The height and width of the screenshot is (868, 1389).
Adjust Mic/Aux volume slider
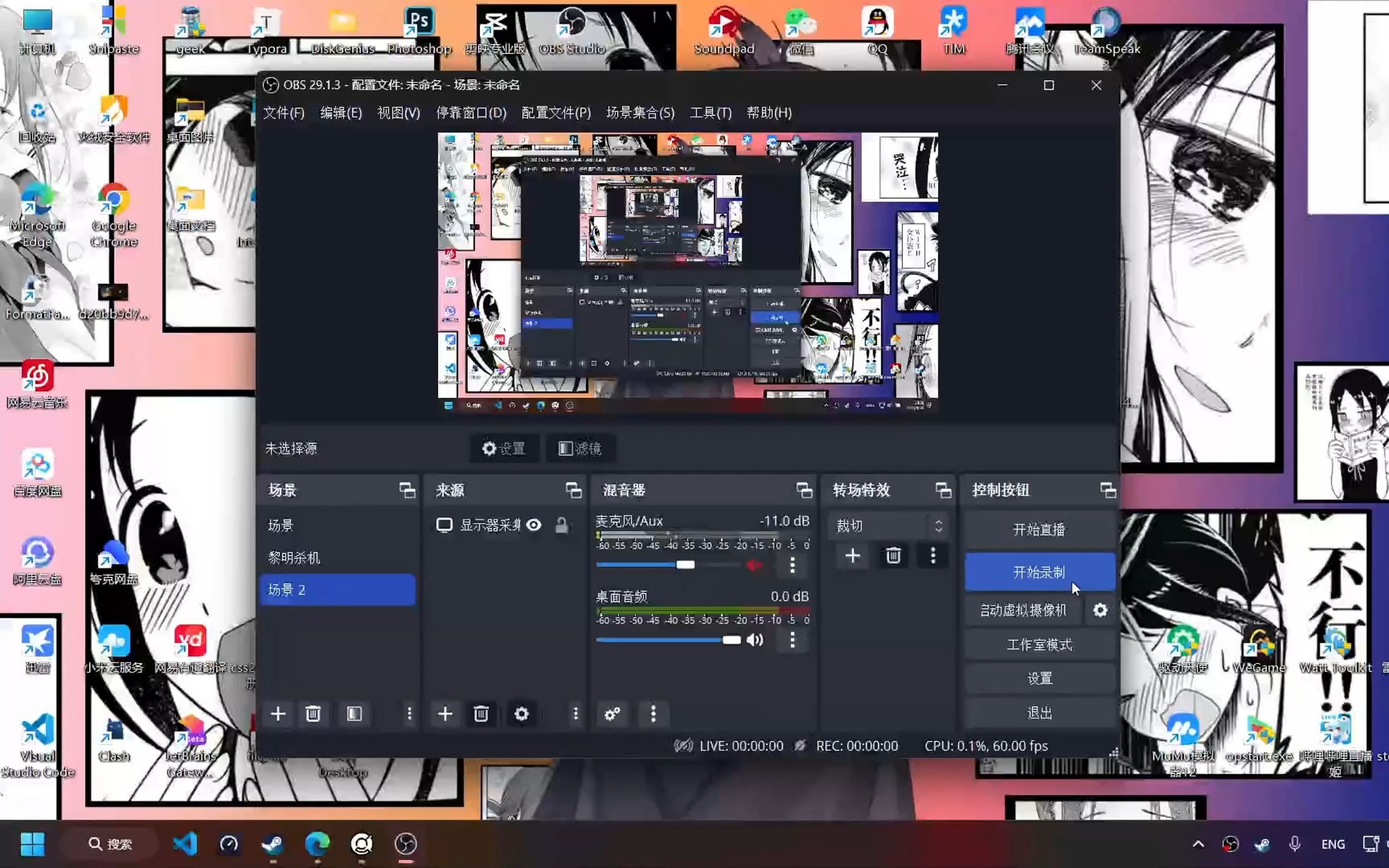669,565
